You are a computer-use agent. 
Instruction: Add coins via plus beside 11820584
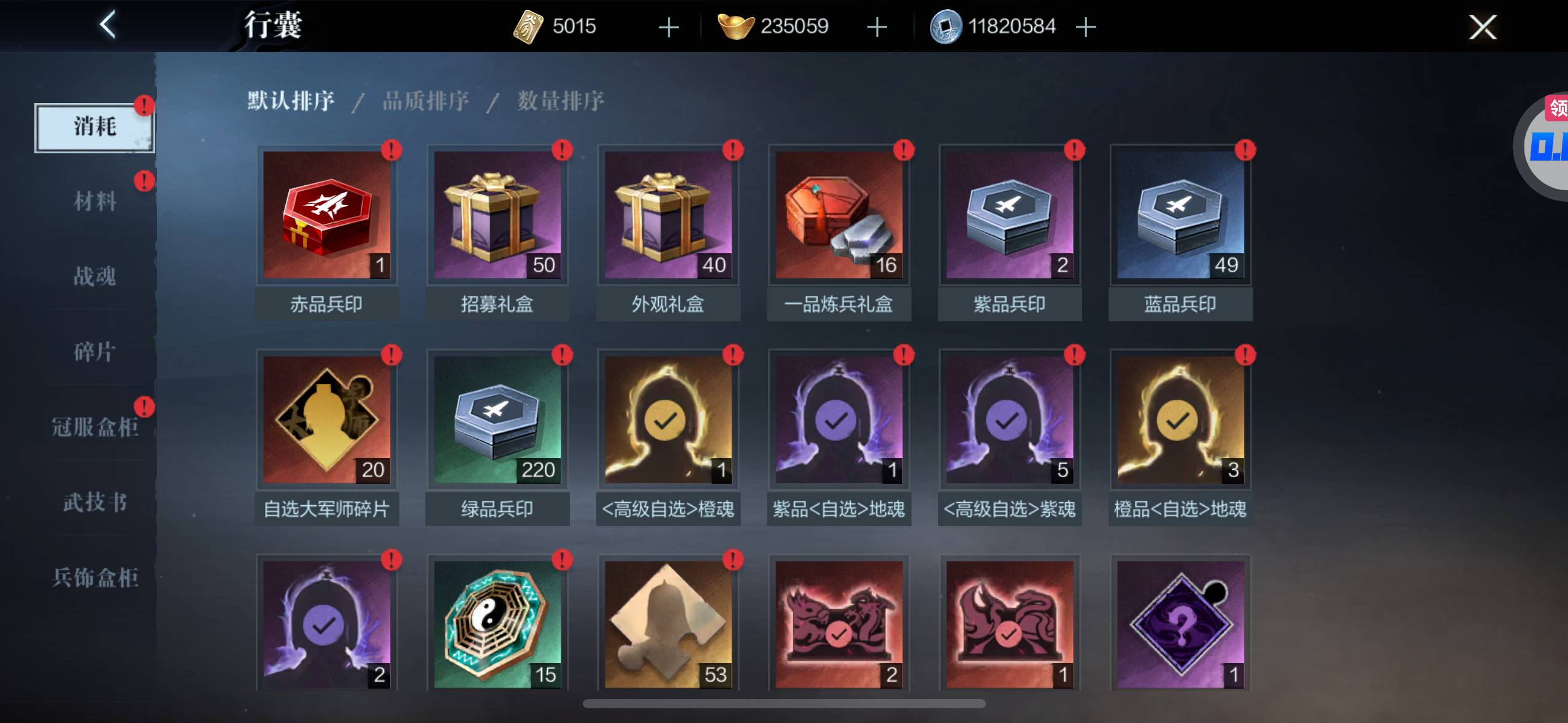coord(1086,27)
